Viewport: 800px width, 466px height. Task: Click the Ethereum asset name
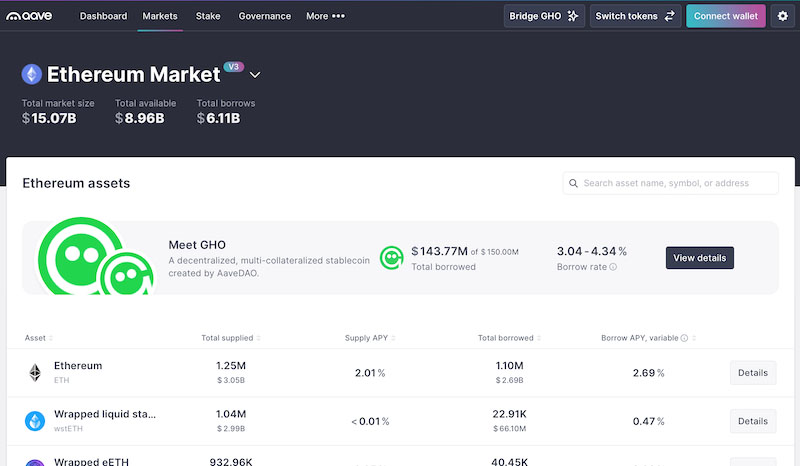78,365
